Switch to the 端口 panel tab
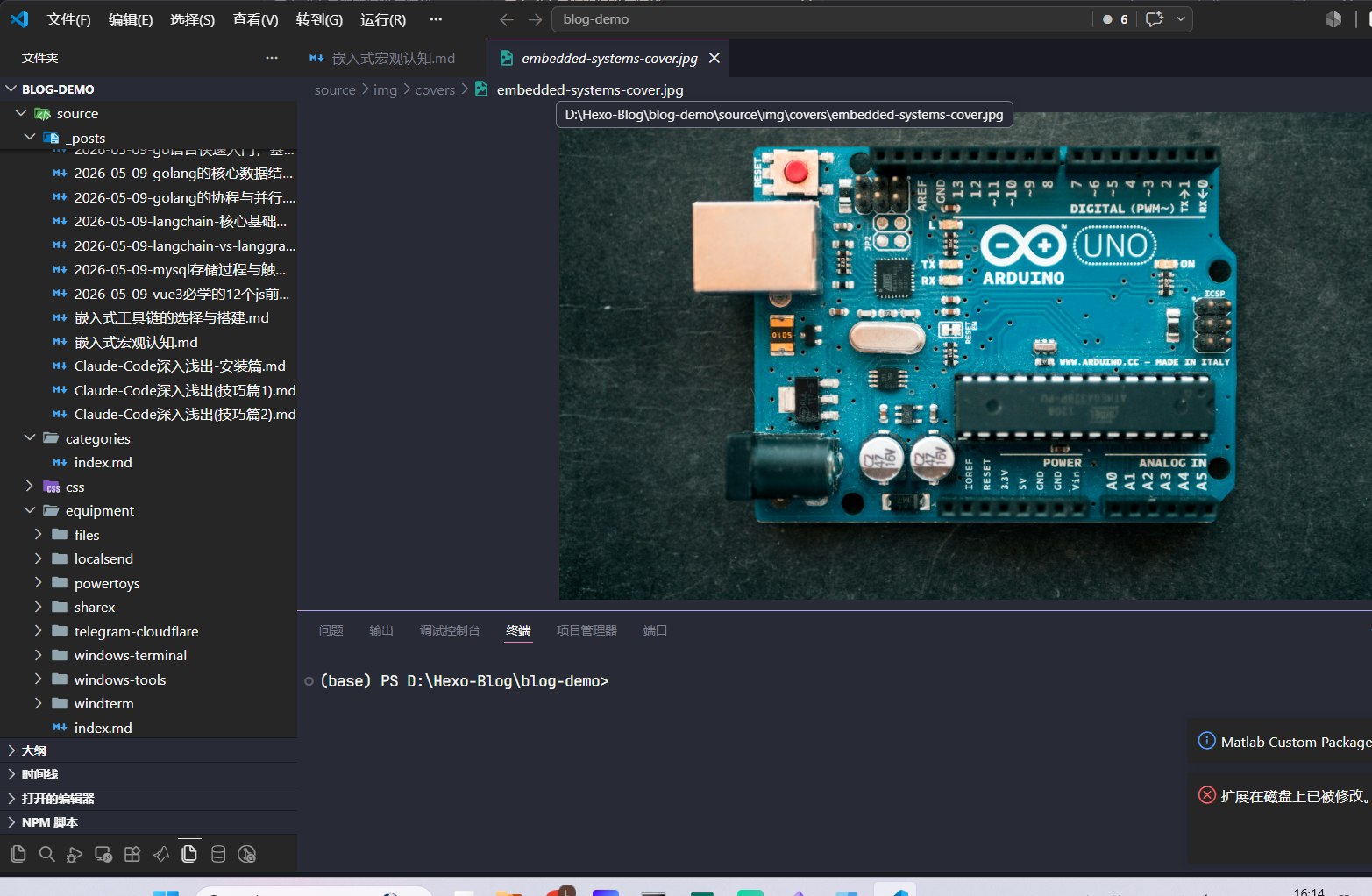Image resolution: width=1372 pixels, height=896 pixels. [x=655, y=630]
